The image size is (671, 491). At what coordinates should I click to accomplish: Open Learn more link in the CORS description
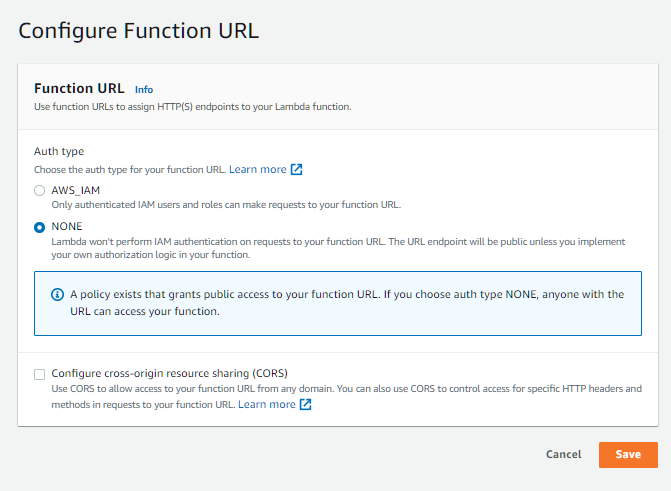point(267,404)
